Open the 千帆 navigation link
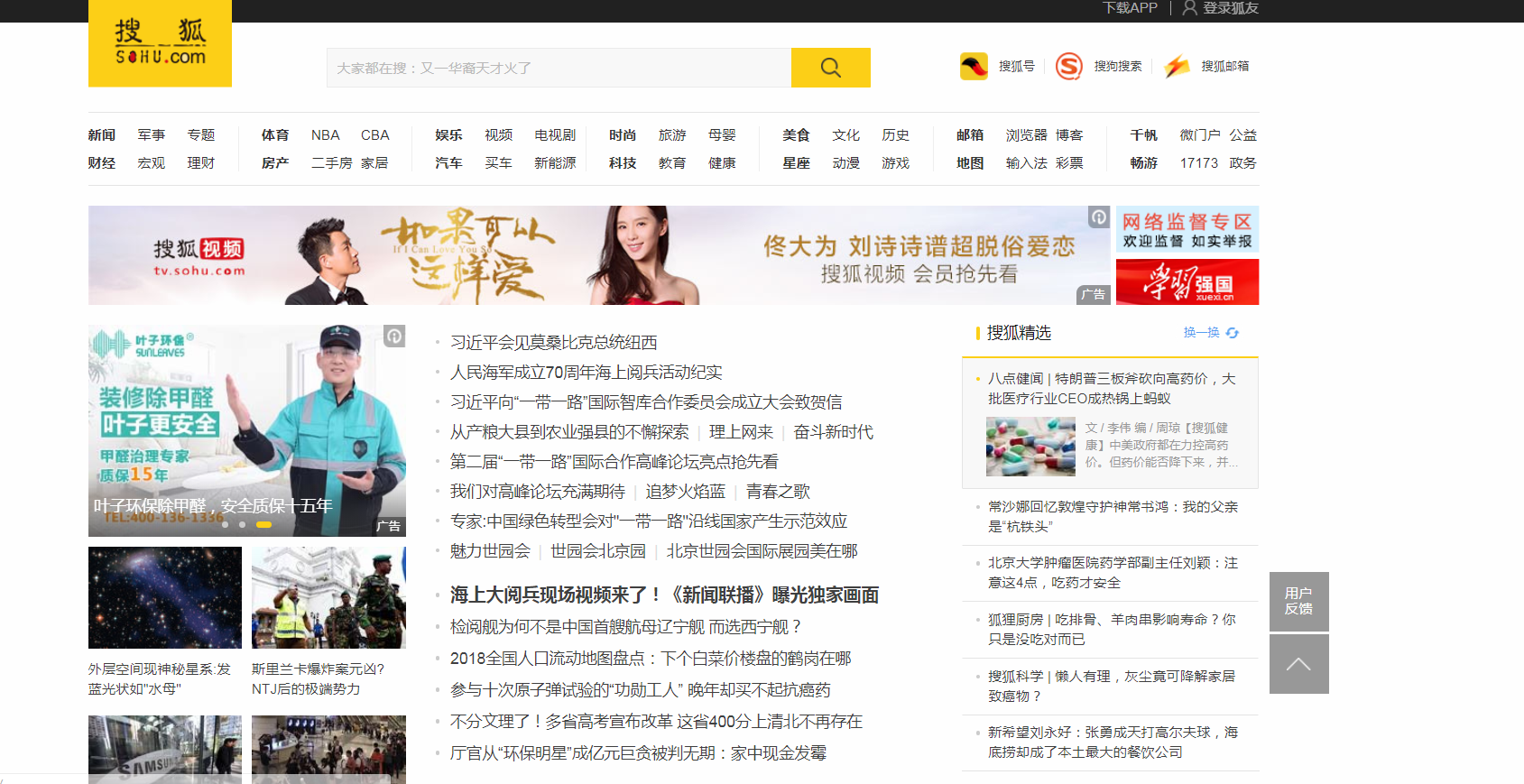Screen dimensions: 1524x784 [x=1143, y=135]
